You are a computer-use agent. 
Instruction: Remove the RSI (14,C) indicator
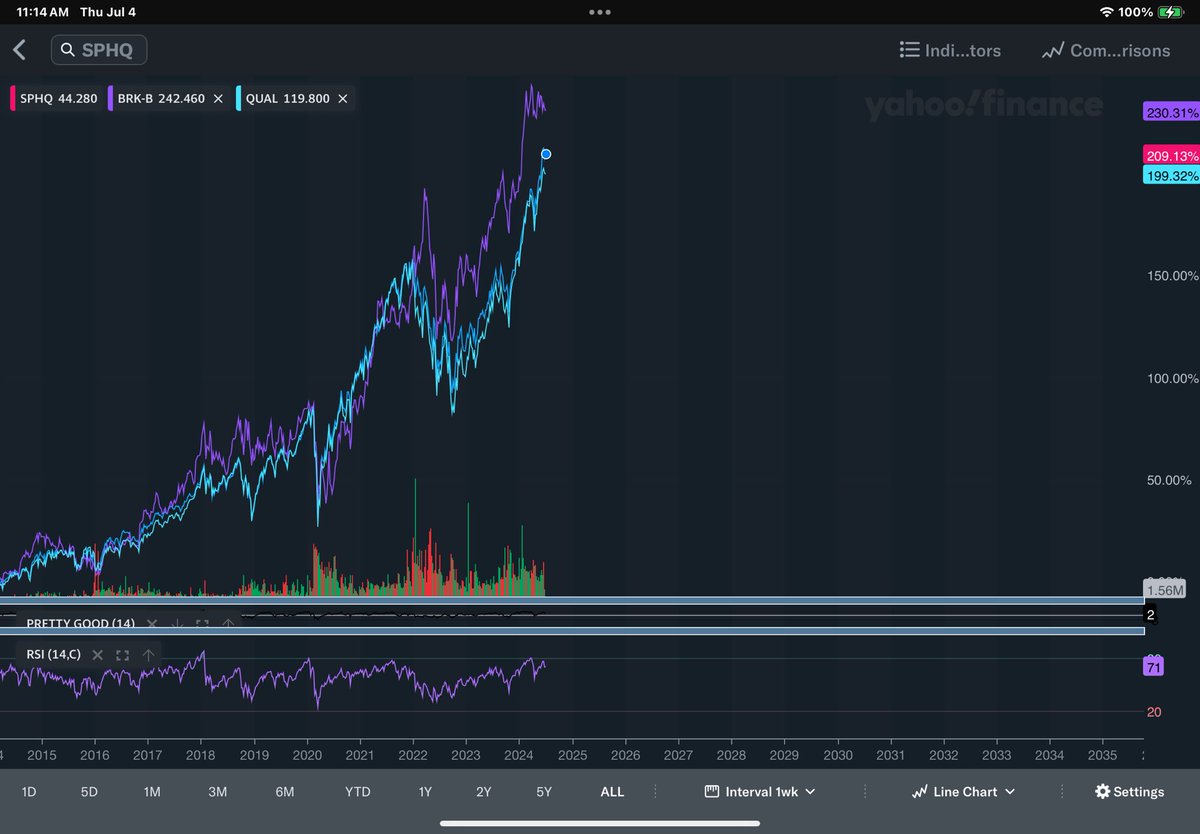98,655
